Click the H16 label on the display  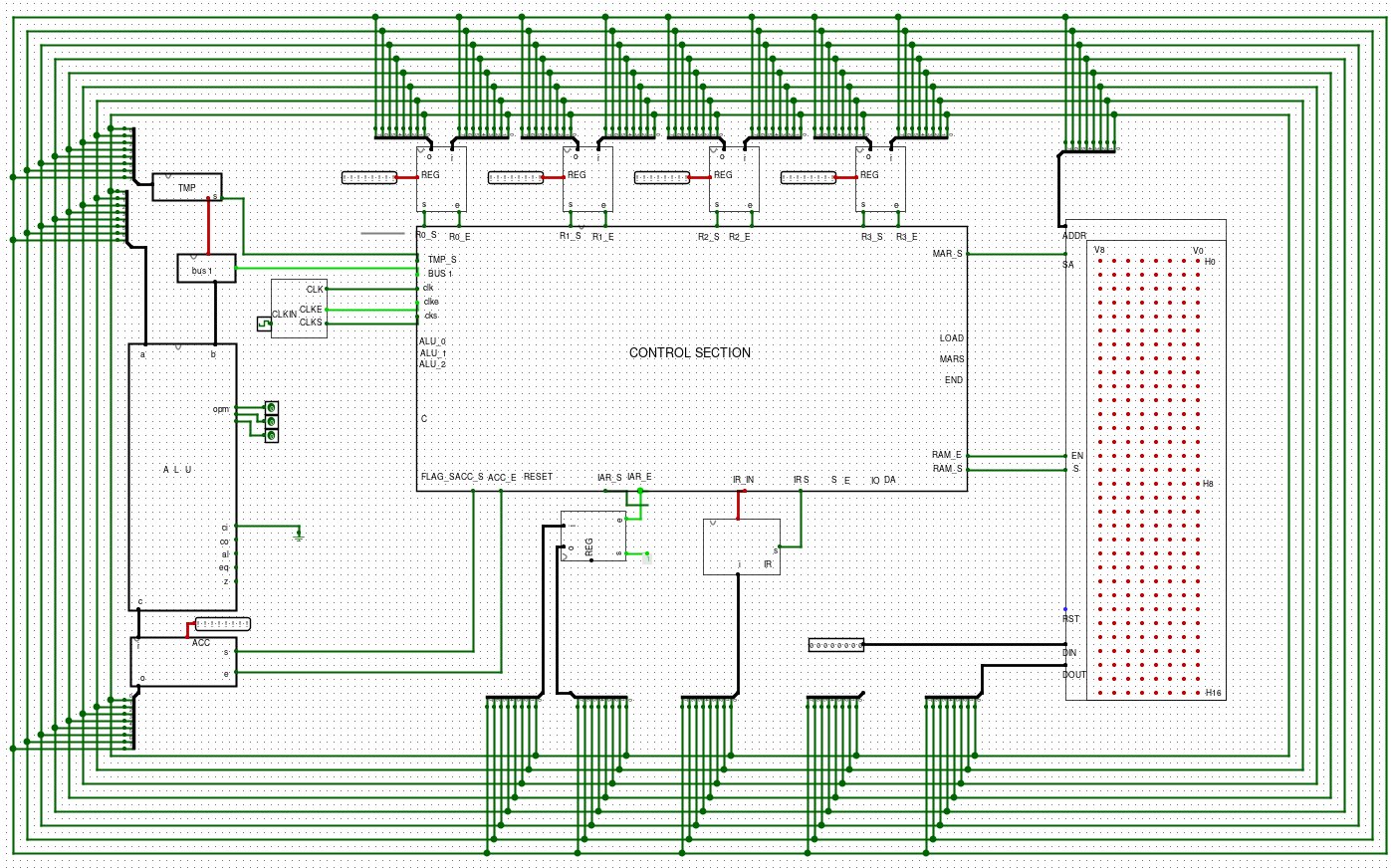click(1213, 693)
